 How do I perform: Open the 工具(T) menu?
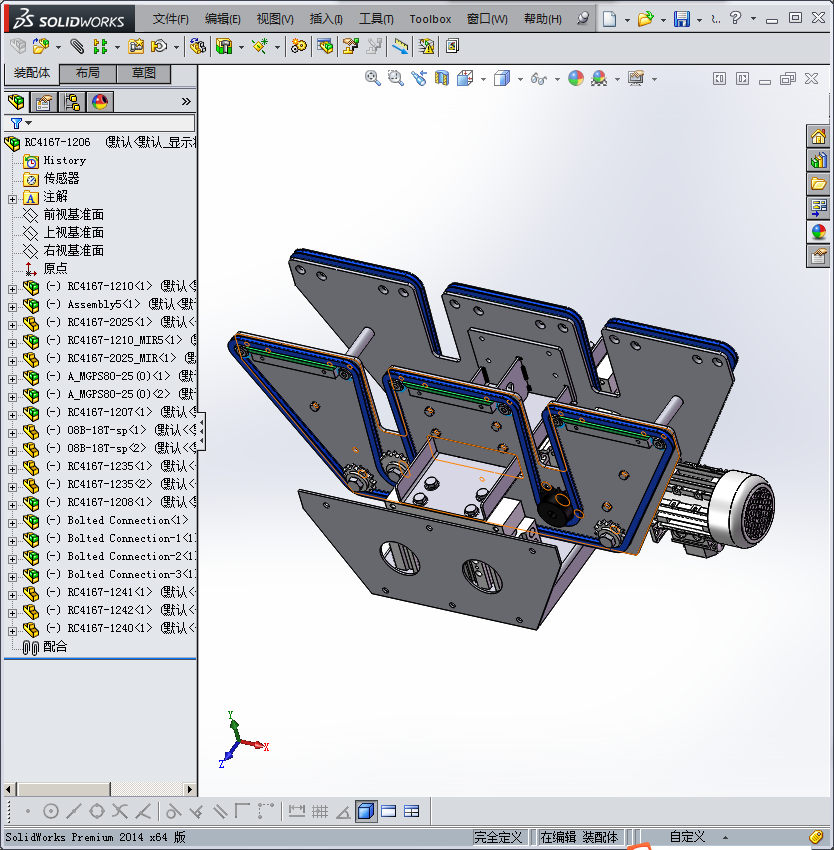(376, 19)
